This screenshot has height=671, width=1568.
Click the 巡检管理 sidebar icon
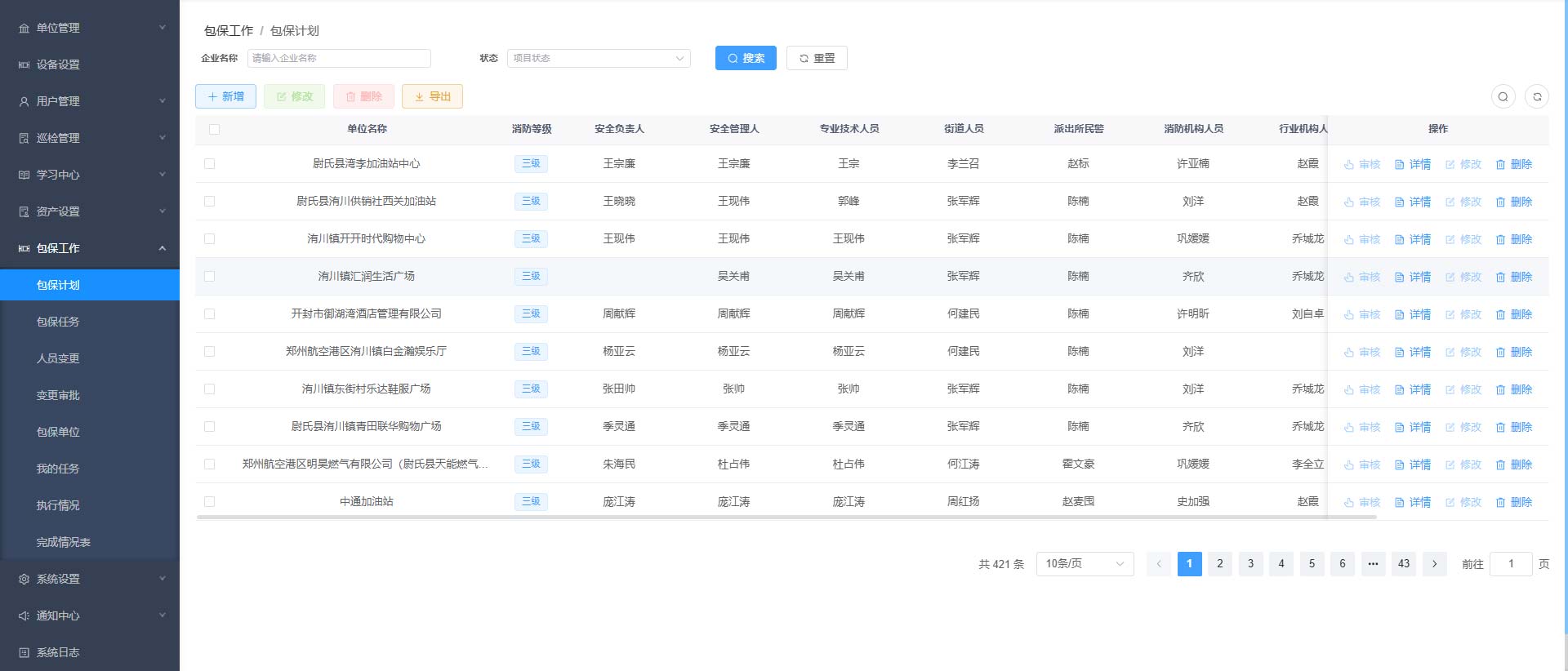click(24, 139)
